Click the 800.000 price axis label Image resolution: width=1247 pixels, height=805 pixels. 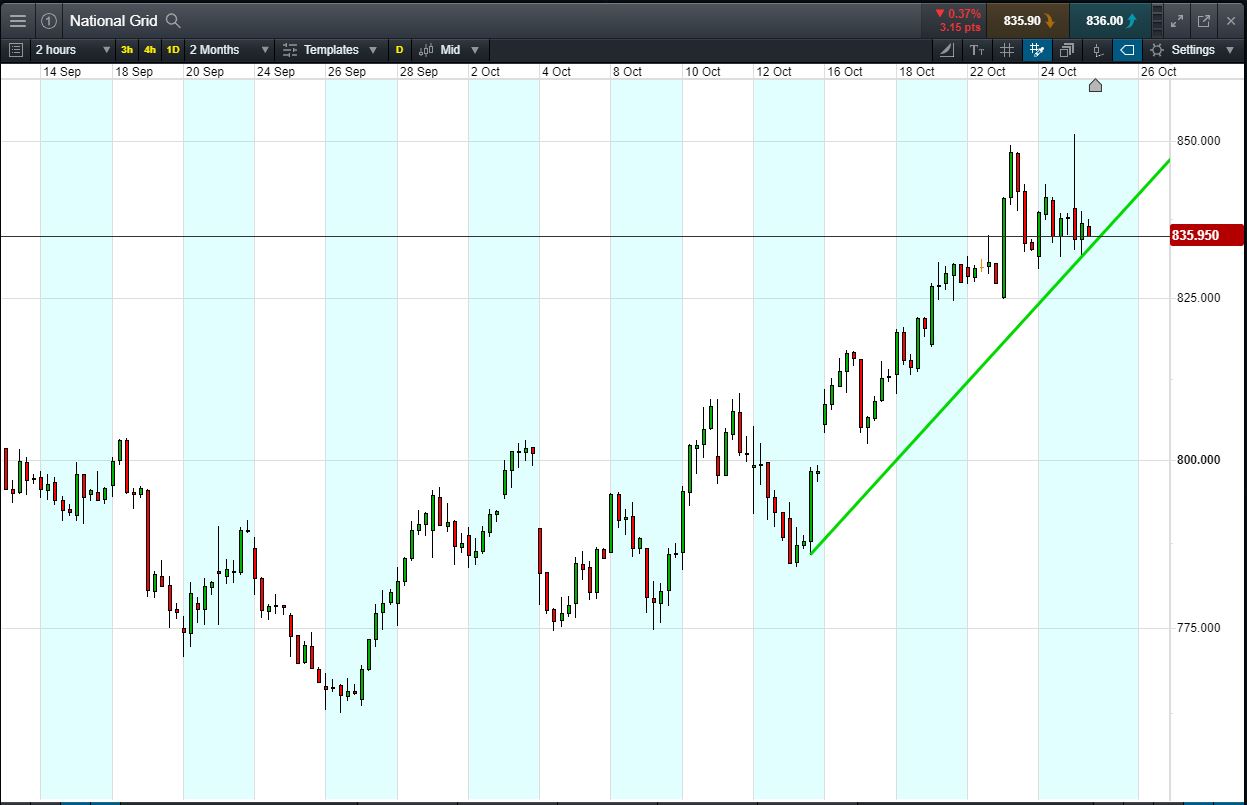tap(1197, 460)
